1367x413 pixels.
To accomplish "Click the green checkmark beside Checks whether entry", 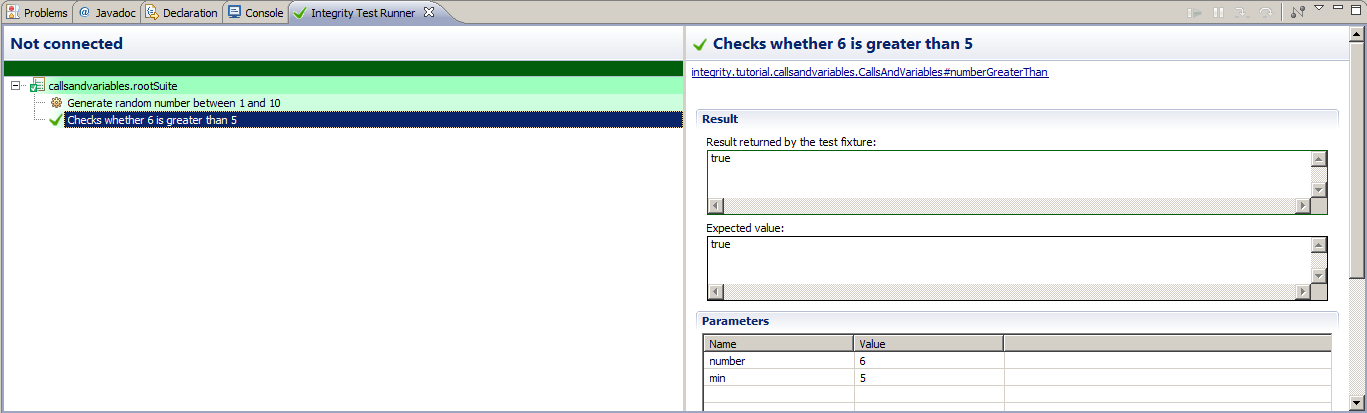I will (55, 120).
